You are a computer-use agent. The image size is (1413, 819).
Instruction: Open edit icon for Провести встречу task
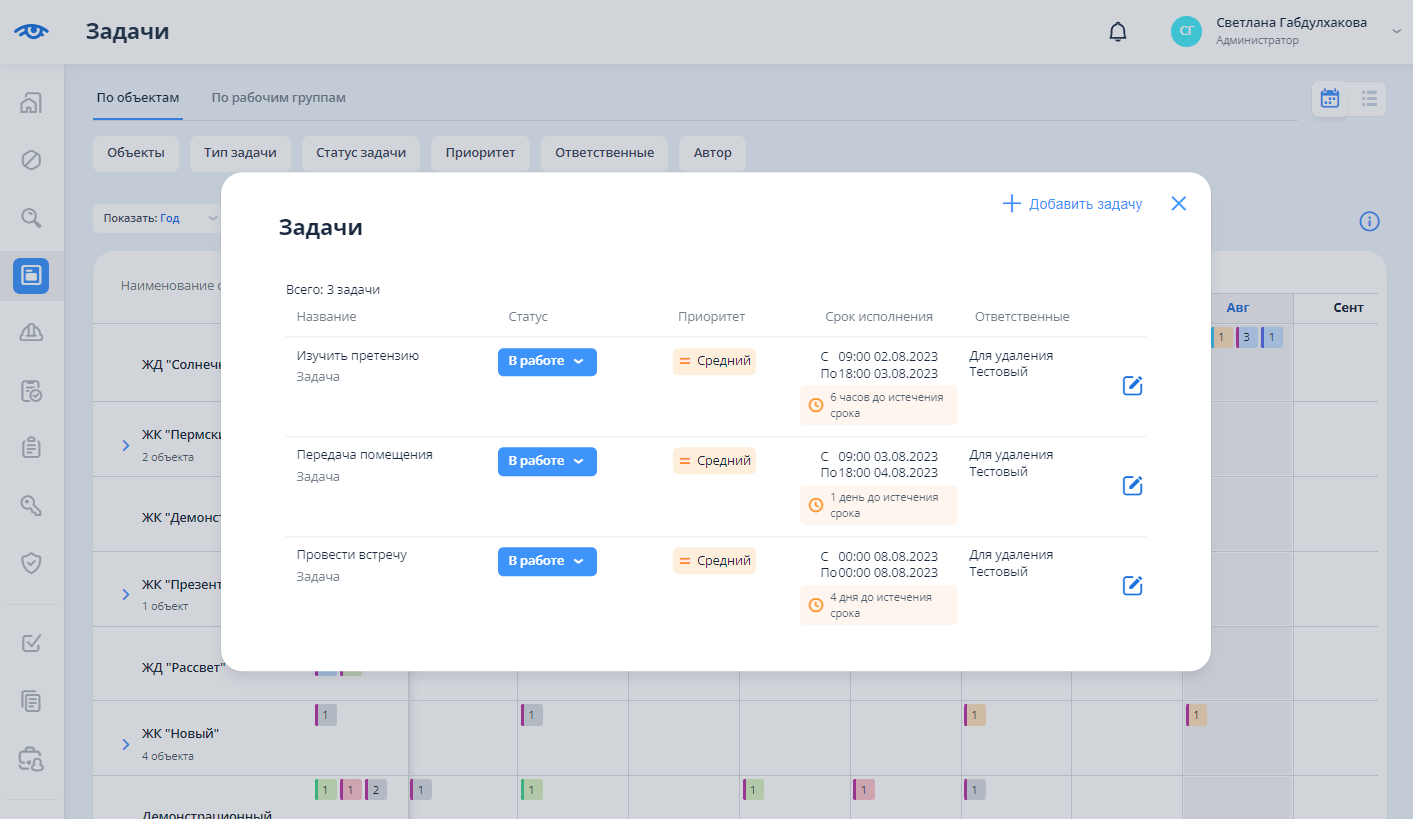pos(1132,586)
